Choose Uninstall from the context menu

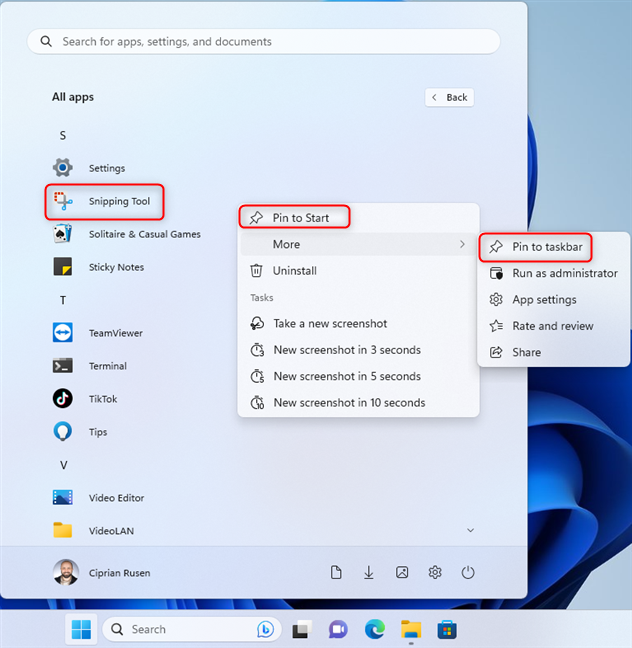(x=358, y=271)
